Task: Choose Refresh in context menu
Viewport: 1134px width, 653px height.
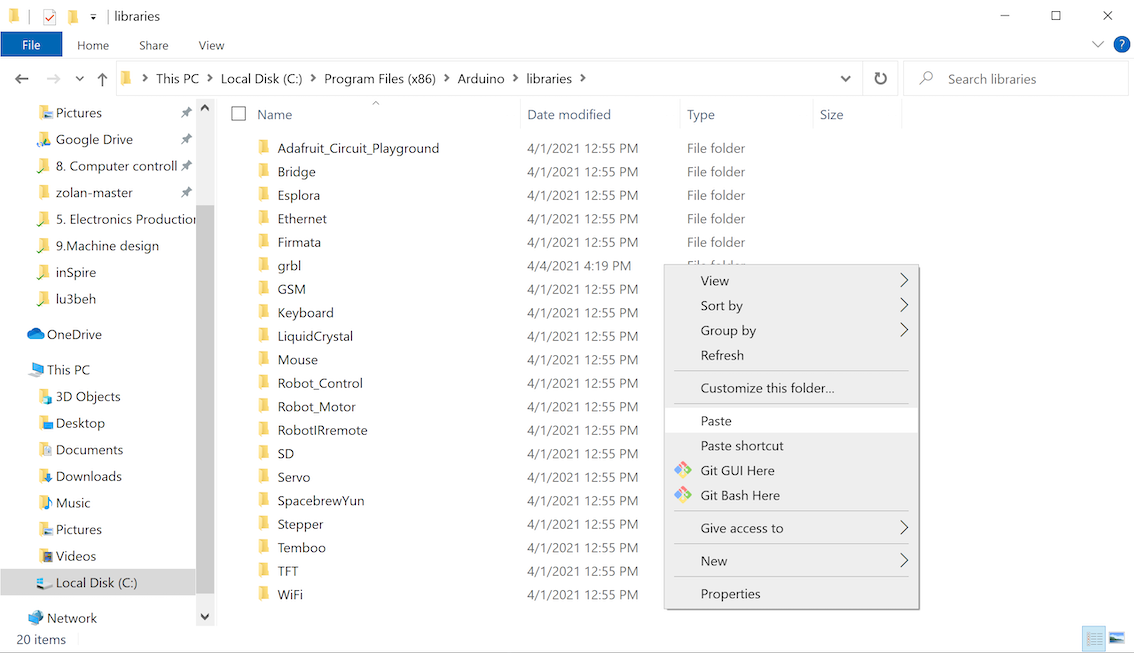Action: pyautogui.click(x=791, y=355)
